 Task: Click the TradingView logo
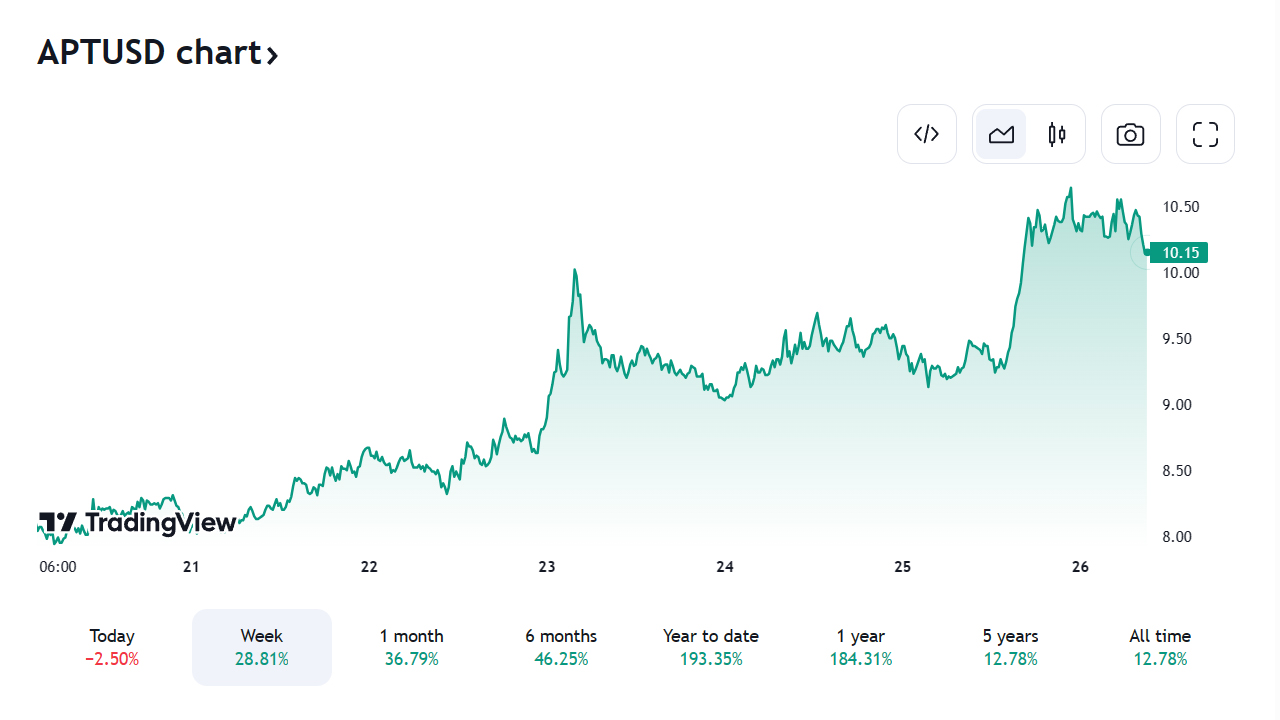coord(137,522)
